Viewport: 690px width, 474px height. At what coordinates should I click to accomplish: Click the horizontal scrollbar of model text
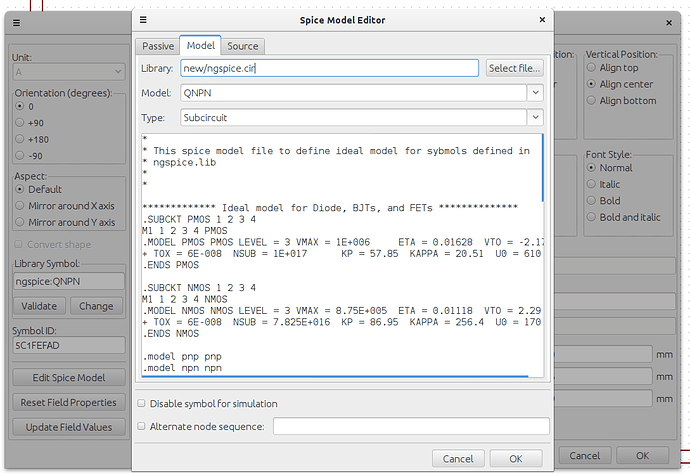pos(335,376)
